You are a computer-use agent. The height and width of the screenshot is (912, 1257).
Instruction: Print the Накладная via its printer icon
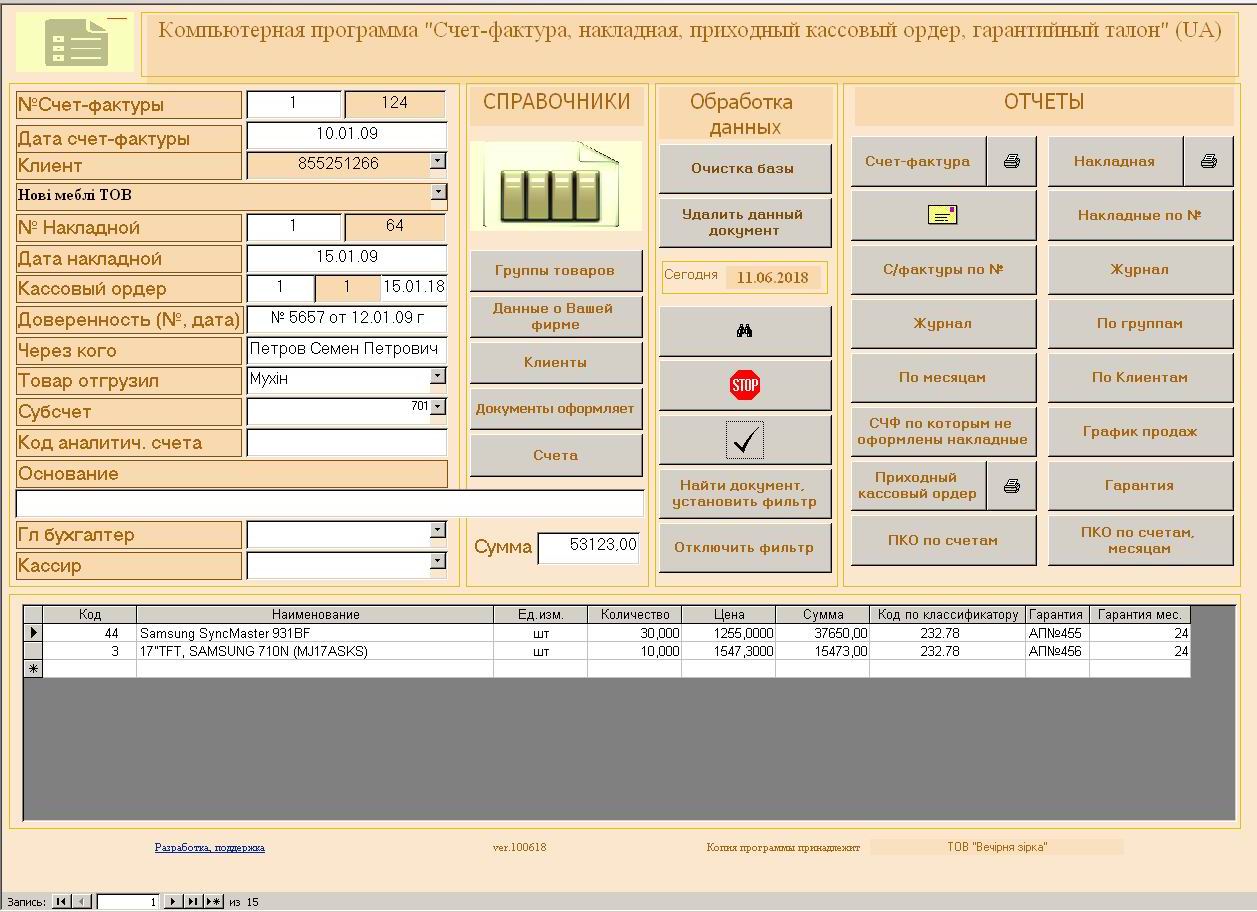coord(1208,161)
